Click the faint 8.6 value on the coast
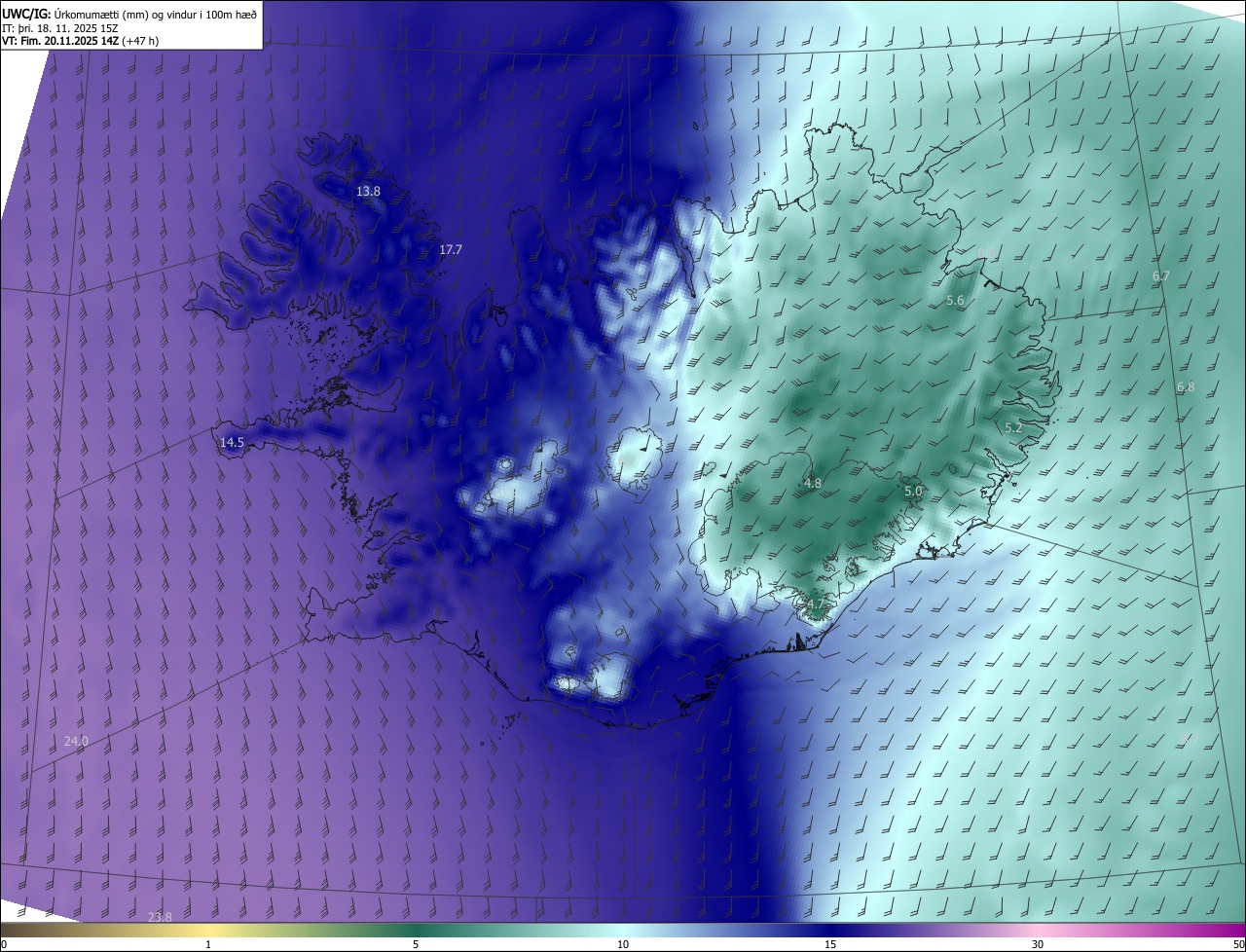The image size is (1246, 952). click(985, 255)
